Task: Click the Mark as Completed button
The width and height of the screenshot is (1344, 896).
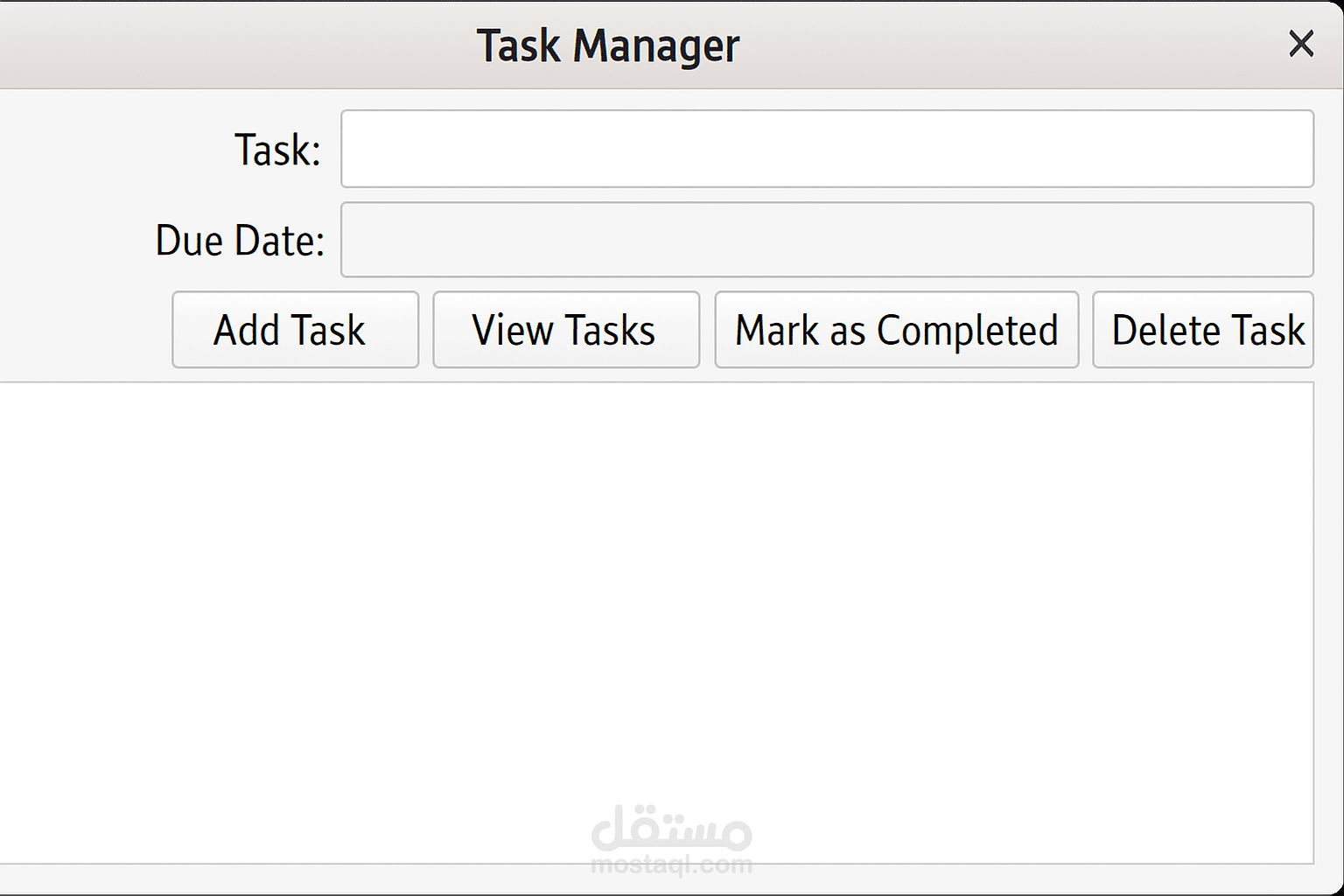Action: pos(896,330)
